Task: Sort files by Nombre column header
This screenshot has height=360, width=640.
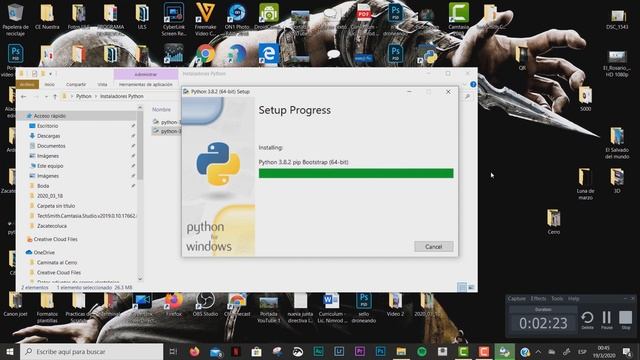Action: [162, 109]
